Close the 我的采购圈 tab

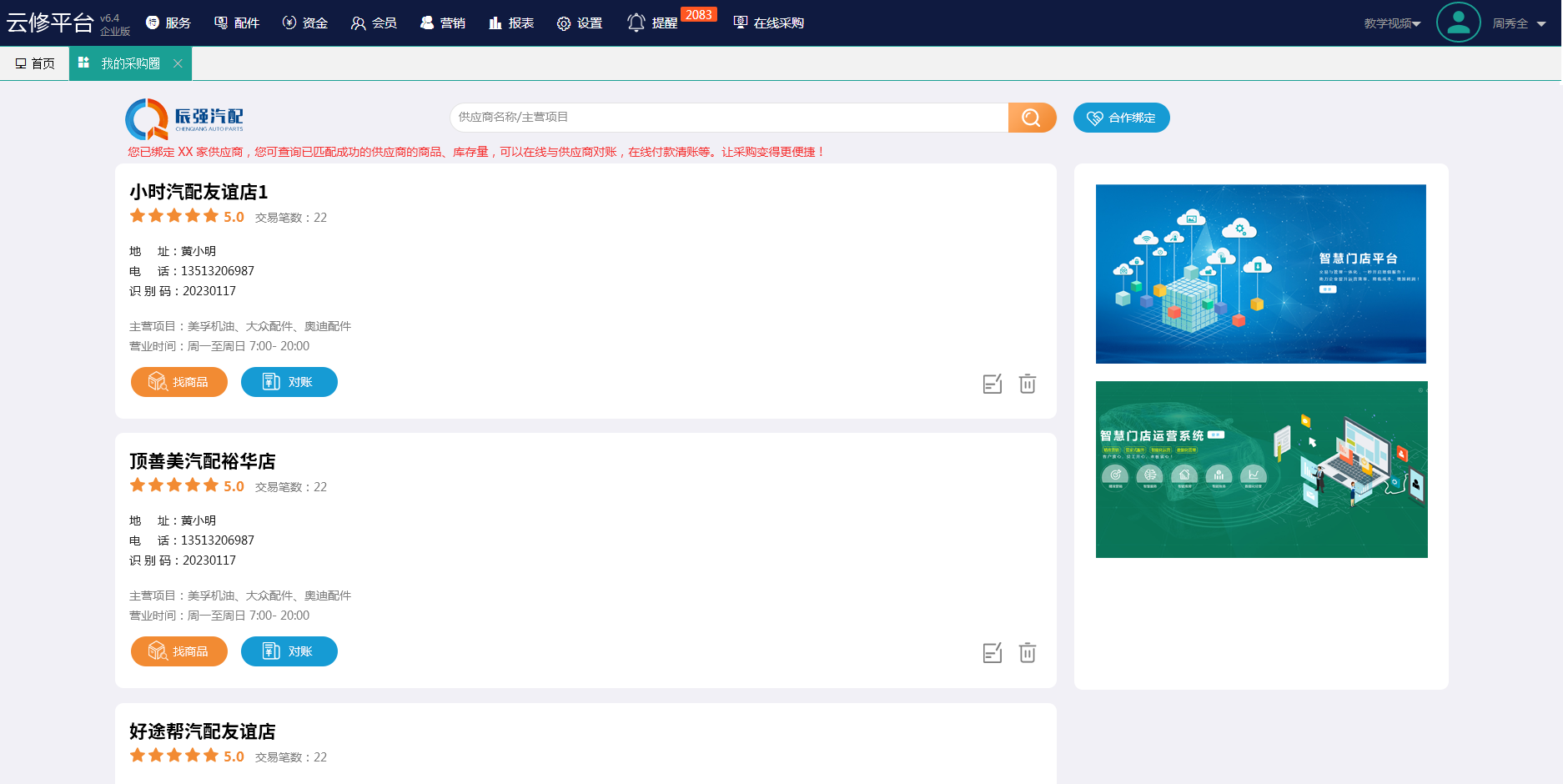tap(178, 63)
